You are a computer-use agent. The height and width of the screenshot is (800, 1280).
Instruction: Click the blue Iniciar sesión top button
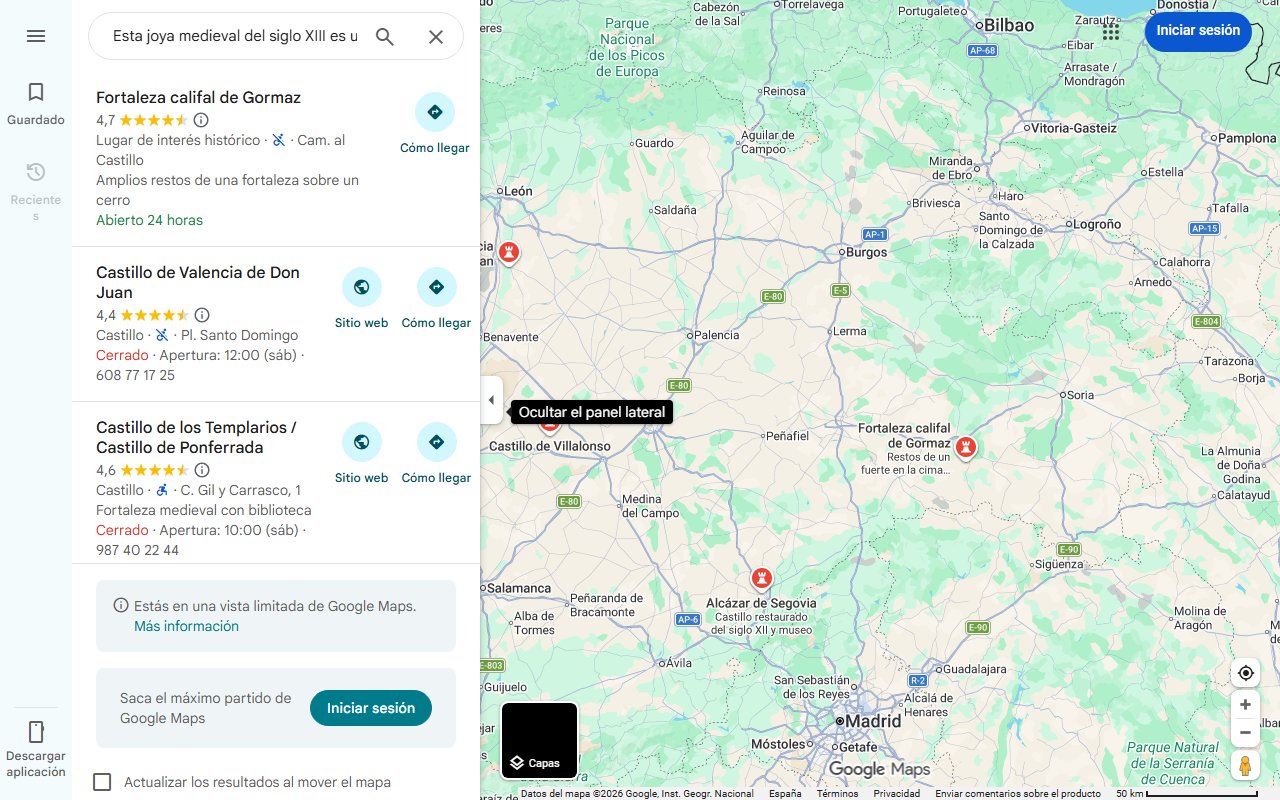point(1198,31)
